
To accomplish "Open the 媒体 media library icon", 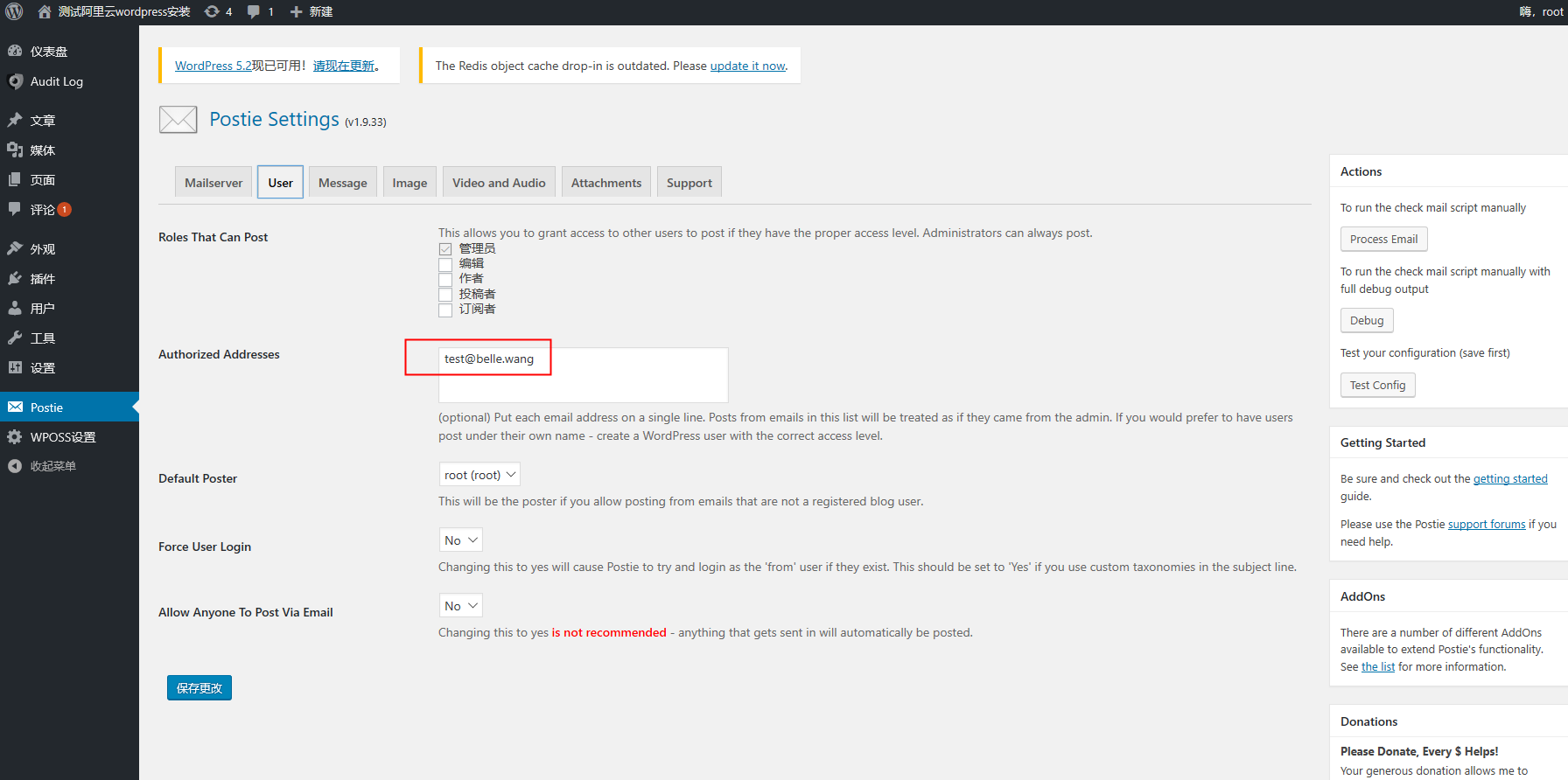I will click(15, 150).
